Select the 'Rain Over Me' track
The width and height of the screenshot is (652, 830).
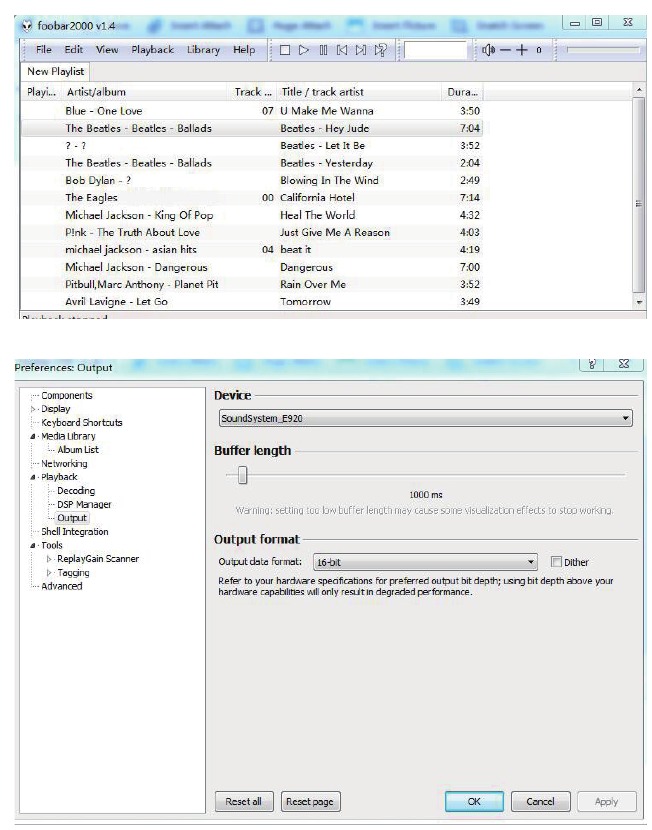click(x=251, y=285)
